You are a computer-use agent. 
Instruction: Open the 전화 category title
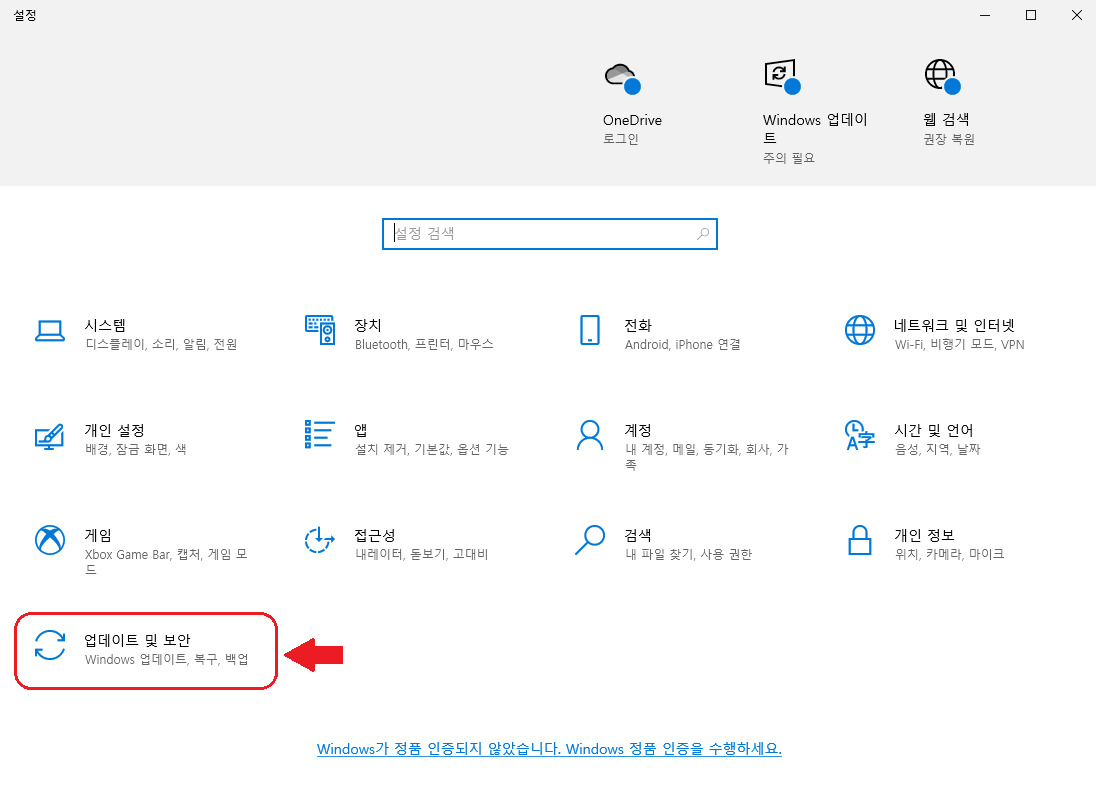pos(638,325)
